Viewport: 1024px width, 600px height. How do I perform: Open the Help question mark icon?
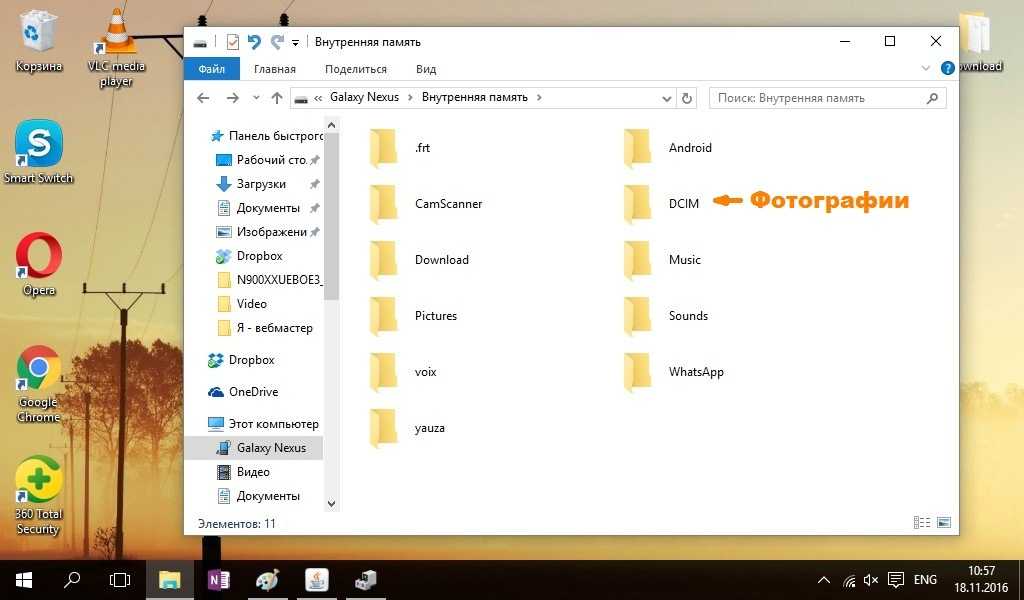tap(947, 69)
